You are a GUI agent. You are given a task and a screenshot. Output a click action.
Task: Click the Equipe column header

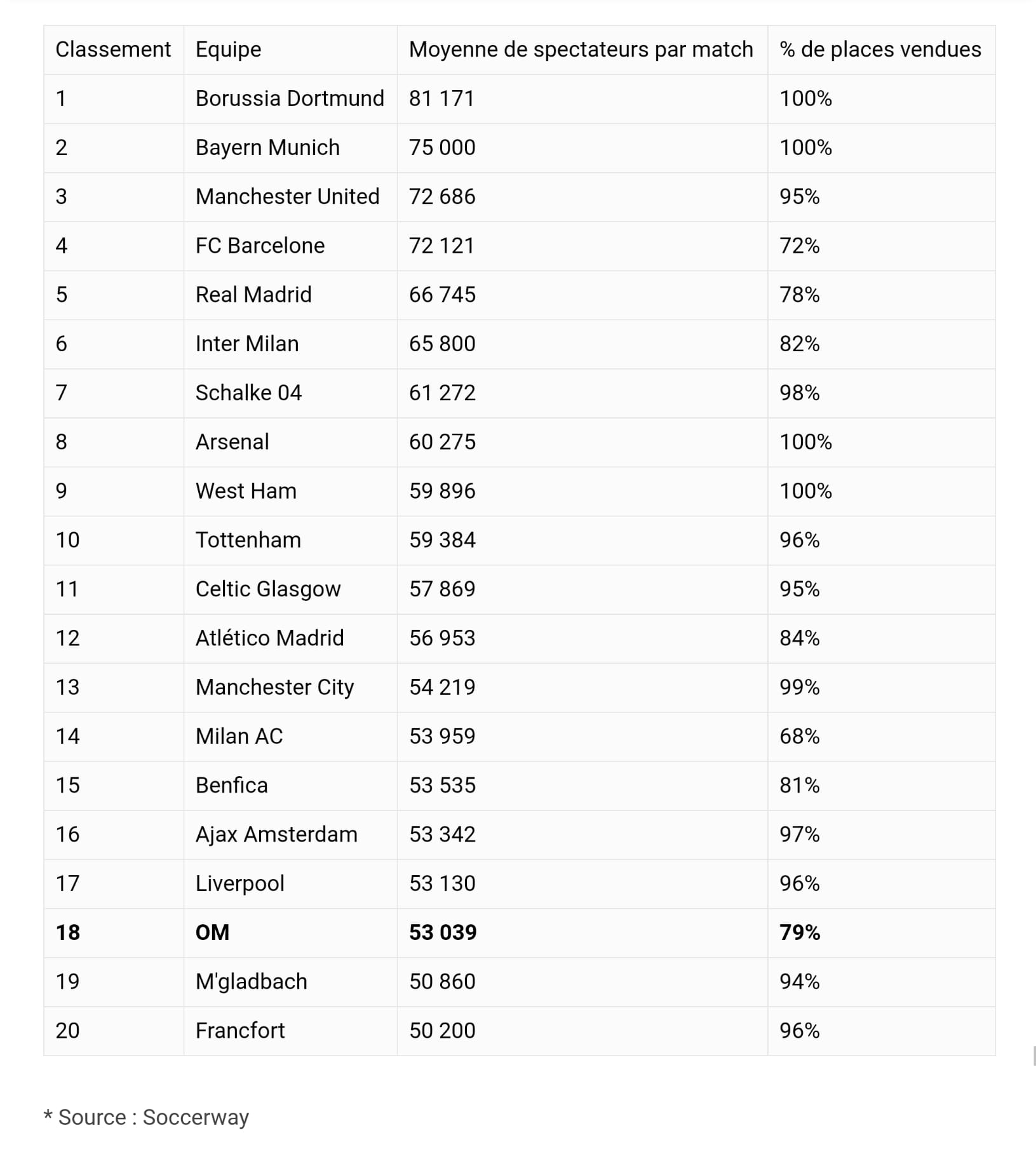(228, 50)
